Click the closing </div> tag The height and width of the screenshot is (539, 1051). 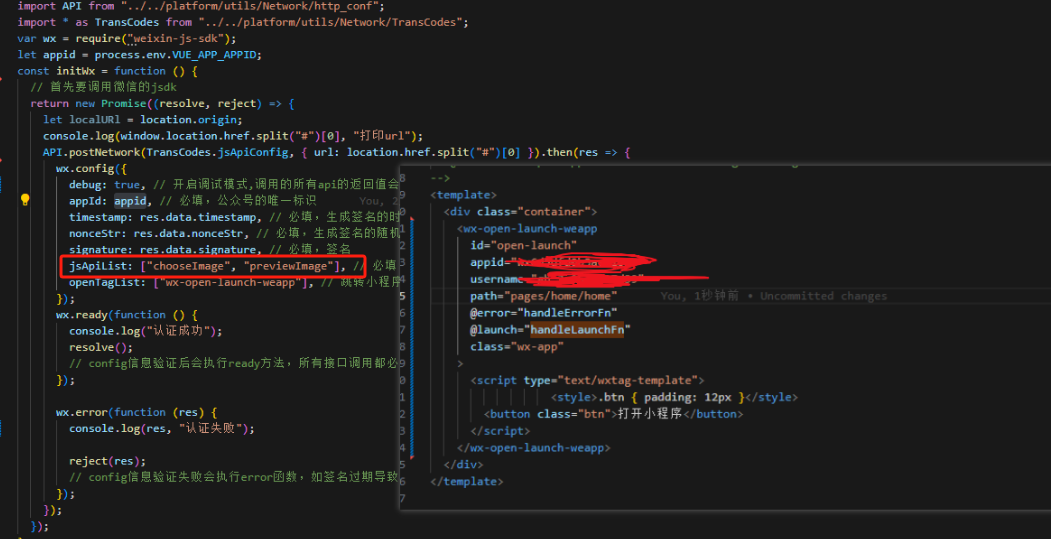coord(463,465)
